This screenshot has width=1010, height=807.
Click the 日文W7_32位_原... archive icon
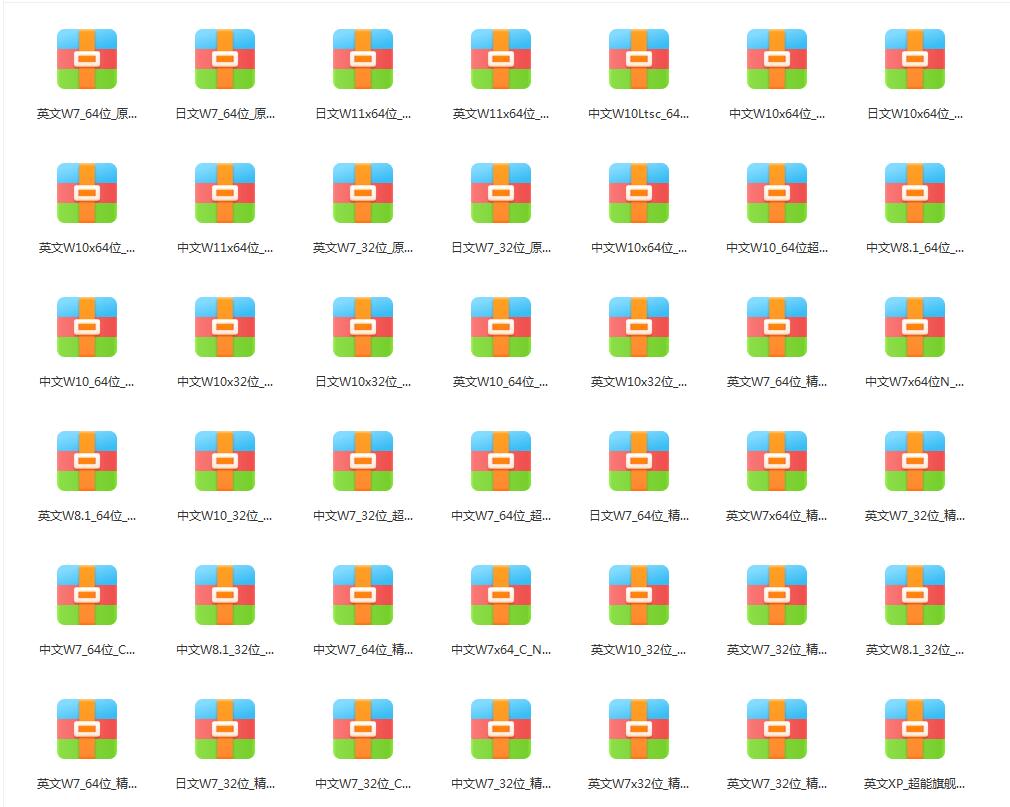click(x=500, y=193)
